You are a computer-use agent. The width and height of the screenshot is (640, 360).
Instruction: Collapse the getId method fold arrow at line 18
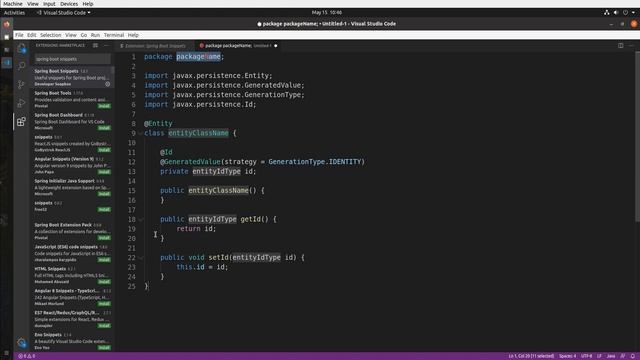tap(140, 220)
